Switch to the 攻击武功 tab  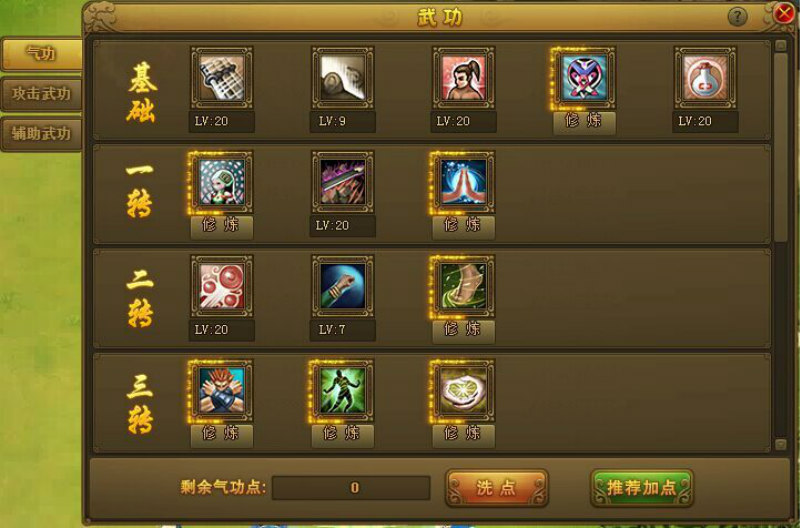click(x=41, y=94)
